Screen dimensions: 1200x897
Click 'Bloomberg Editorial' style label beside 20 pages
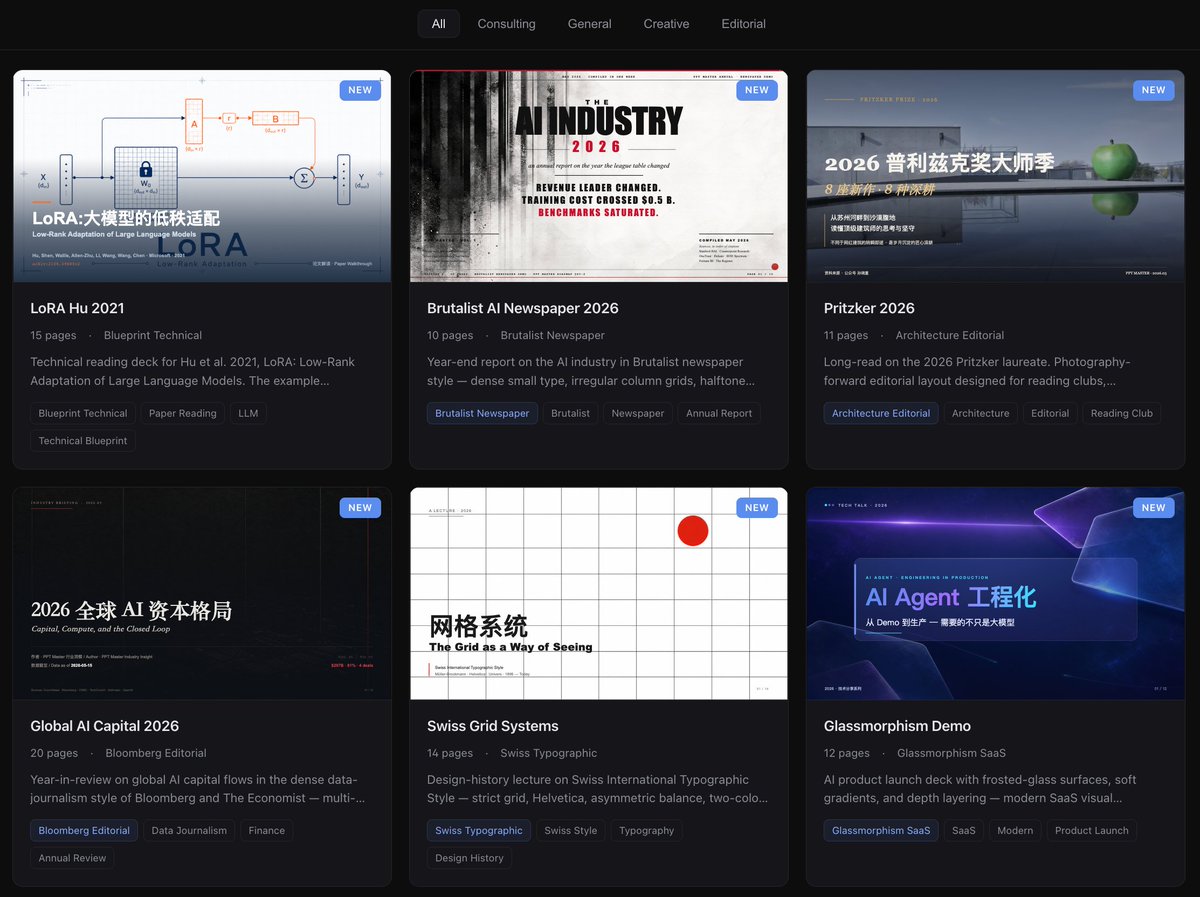(x=156, y=753)
